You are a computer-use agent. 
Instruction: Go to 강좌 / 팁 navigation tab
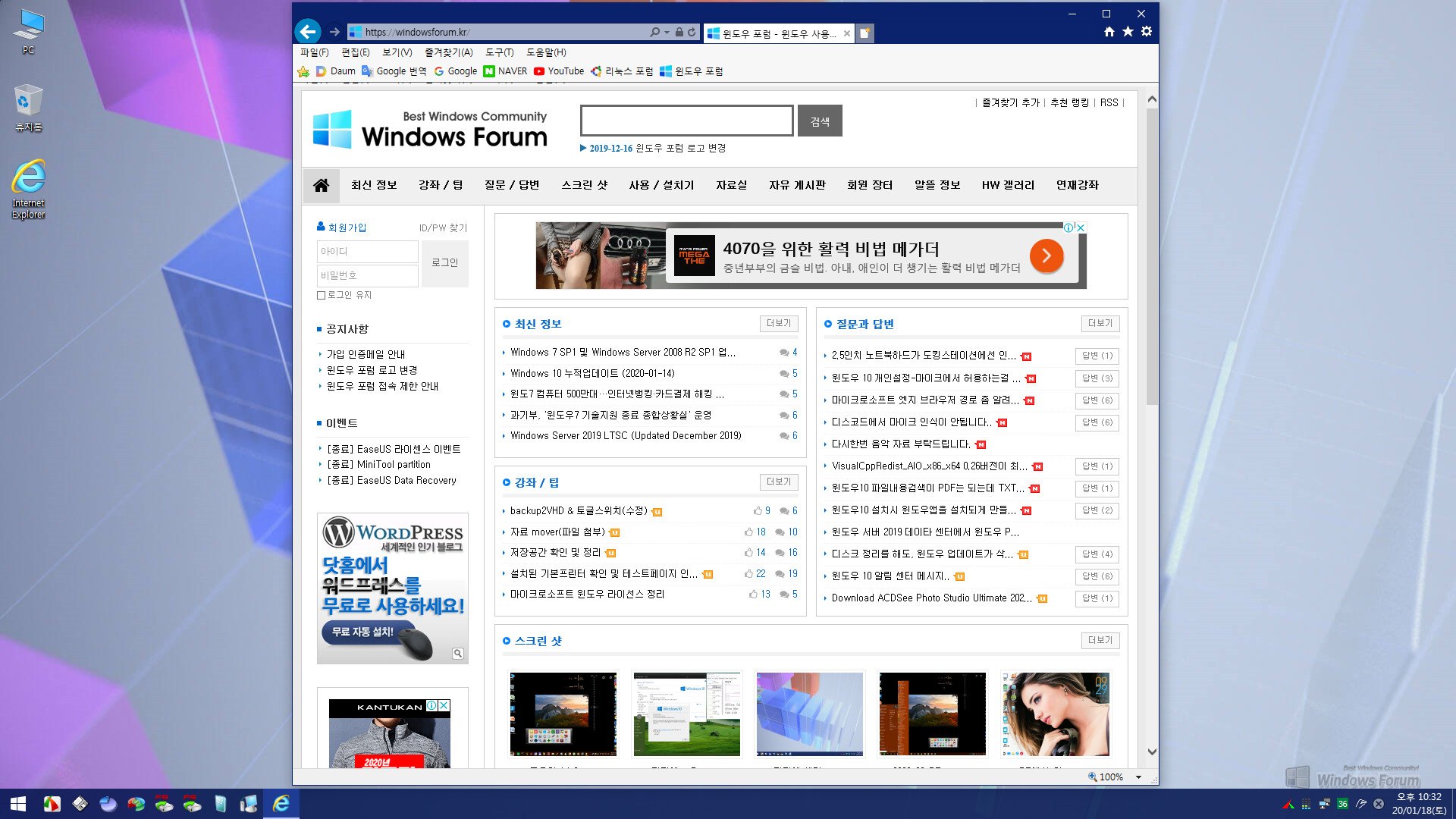coord(441,185)
